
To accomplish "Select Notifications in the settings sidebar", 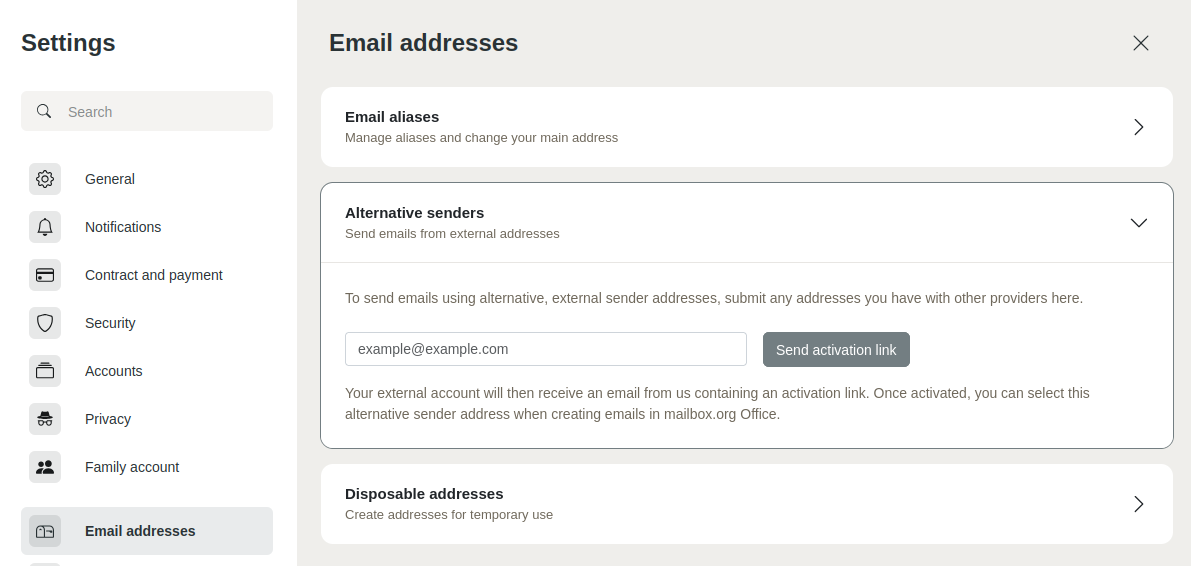I will tap(123, 227).
